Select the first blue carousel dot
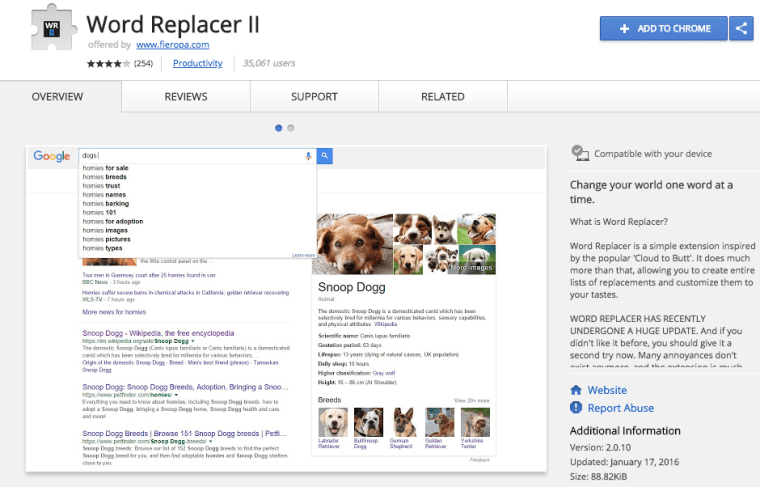Viewport: 760px width, 487px height. (278, 128)
